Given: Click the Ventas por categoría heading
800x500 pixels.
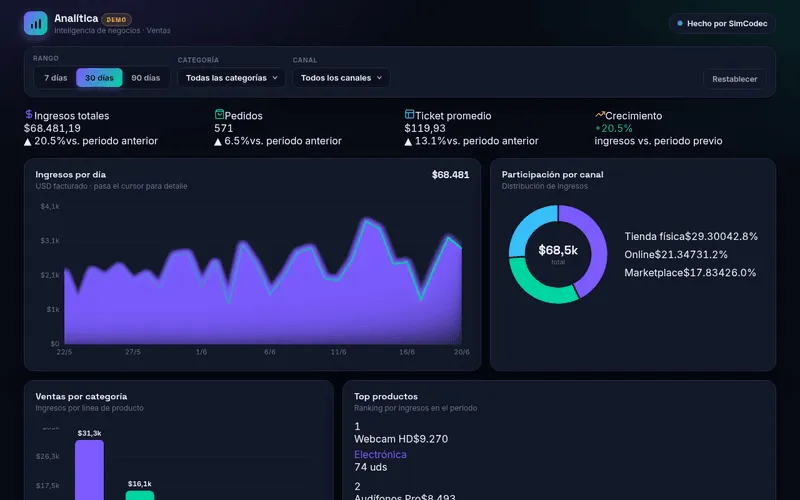Looking at the screenshot, I should click(x=81, y=396).
